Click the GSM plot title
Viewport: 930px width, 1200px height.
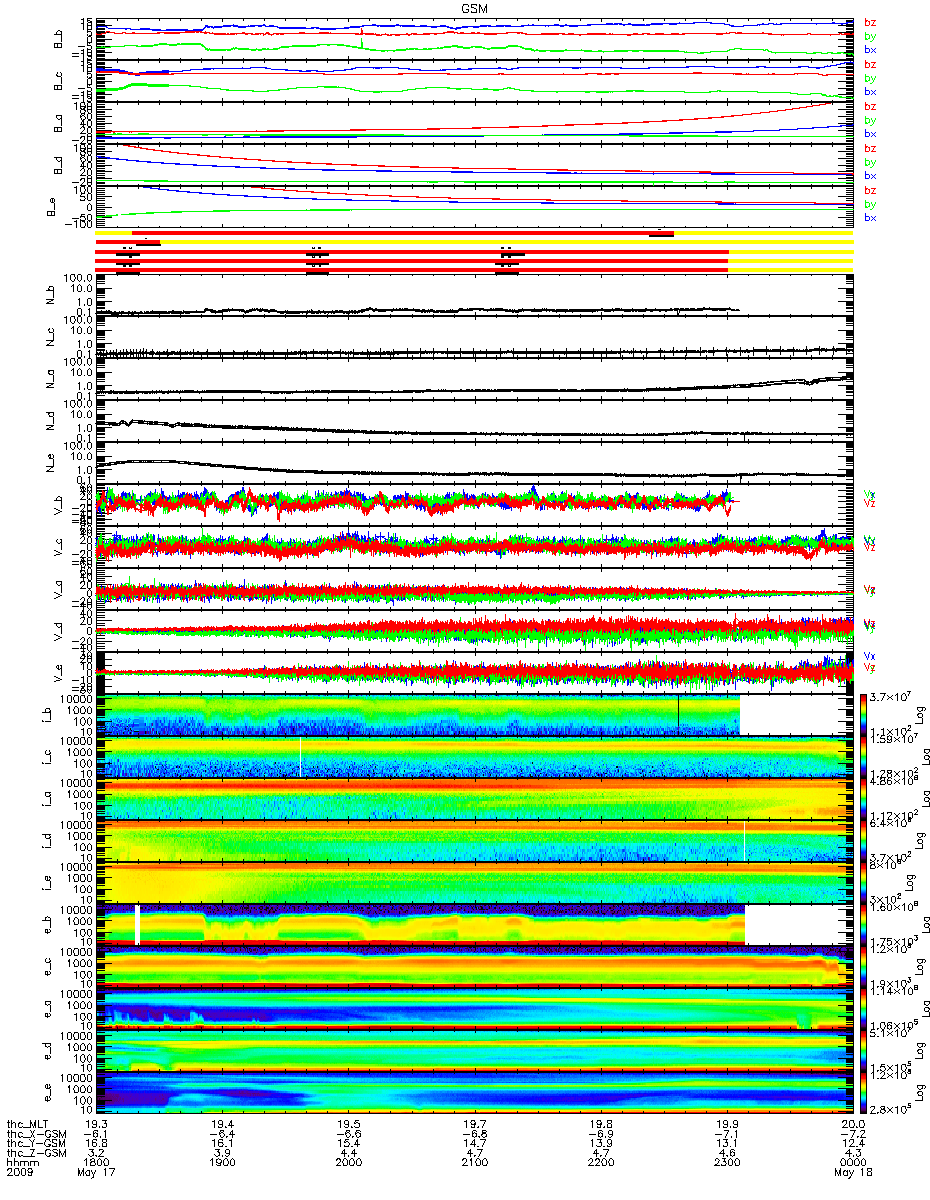coord(475,6)
